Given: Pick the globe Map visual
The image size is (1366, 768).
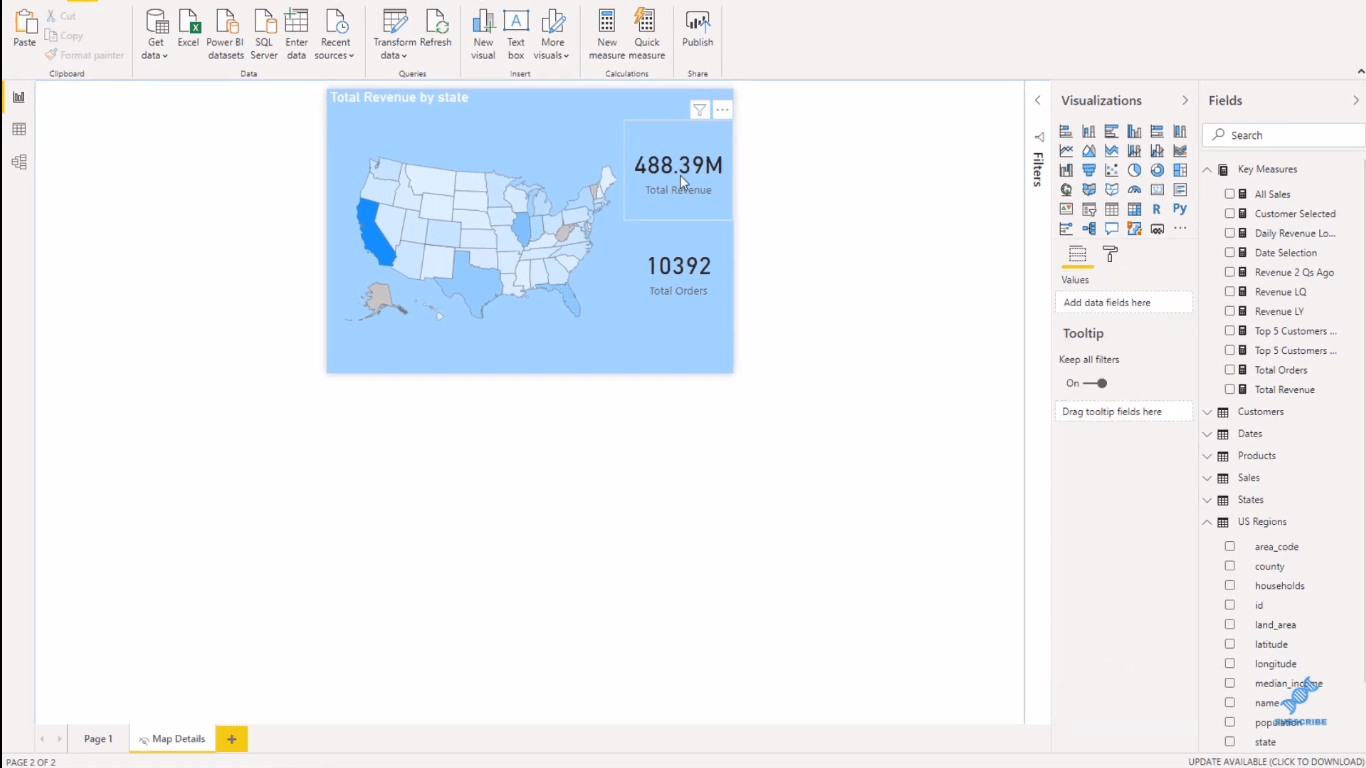Looking at the screenshot, I should click(x=1066, y=190).
